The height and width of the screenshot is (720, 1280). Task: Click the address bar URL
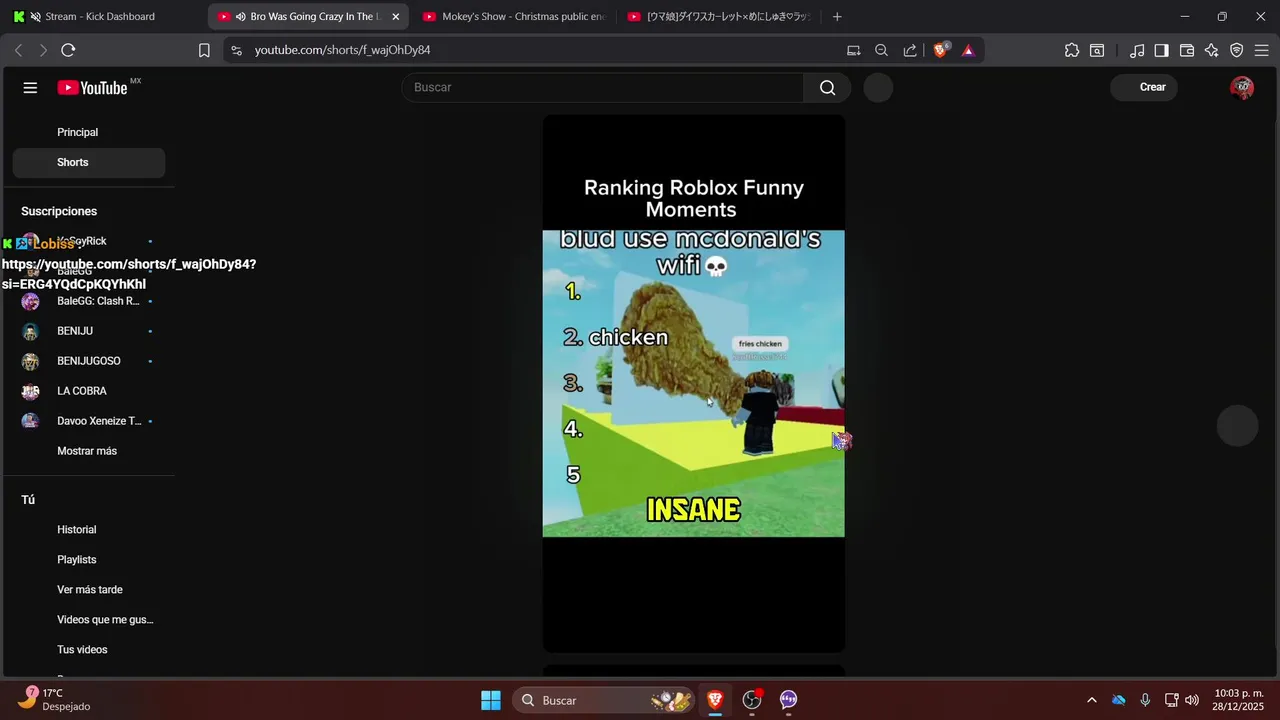click(342, 50)
